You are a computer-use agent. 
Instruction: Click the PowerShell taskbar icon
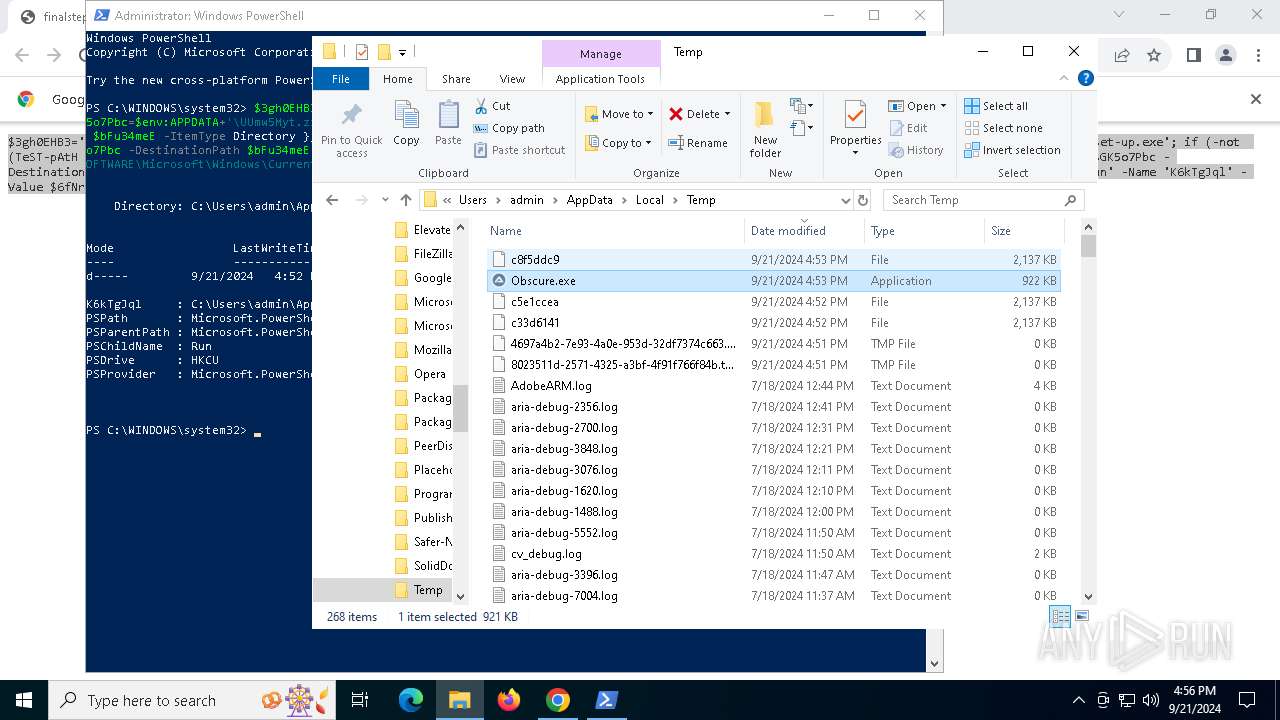(x=606, y=700)
